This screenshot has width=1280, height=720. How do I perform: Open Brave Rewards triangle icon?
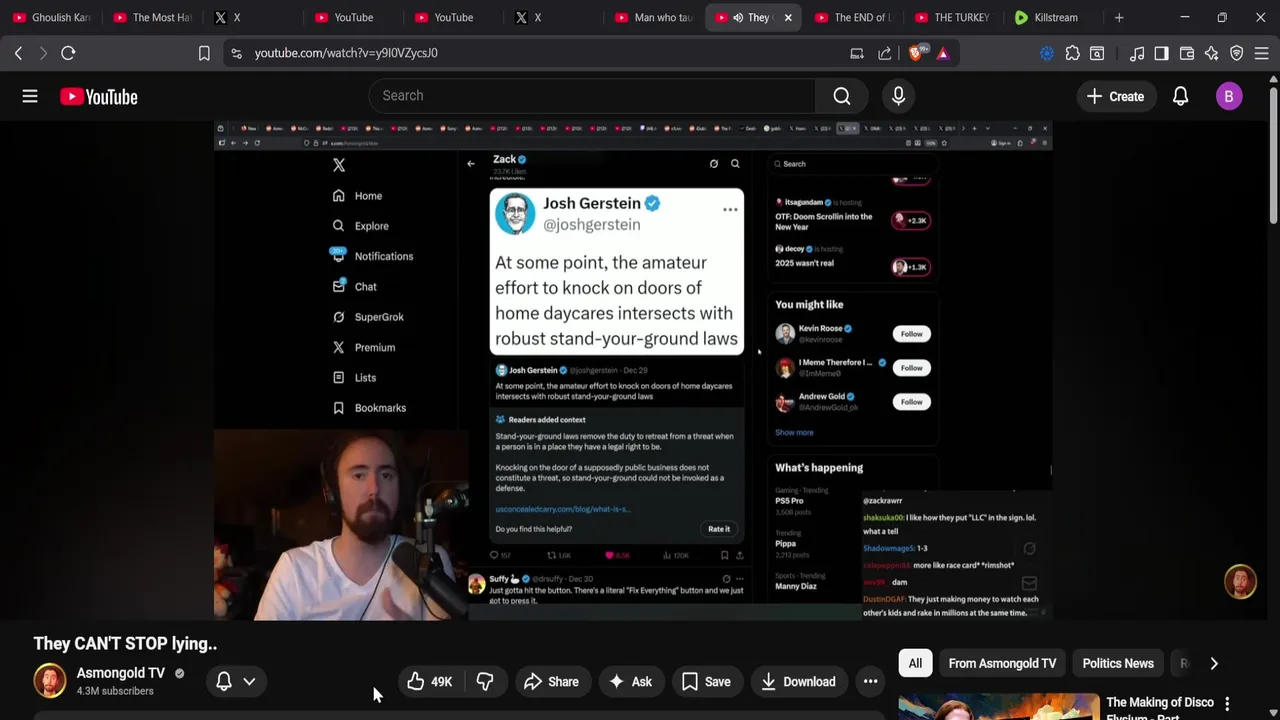coord(942,53)
